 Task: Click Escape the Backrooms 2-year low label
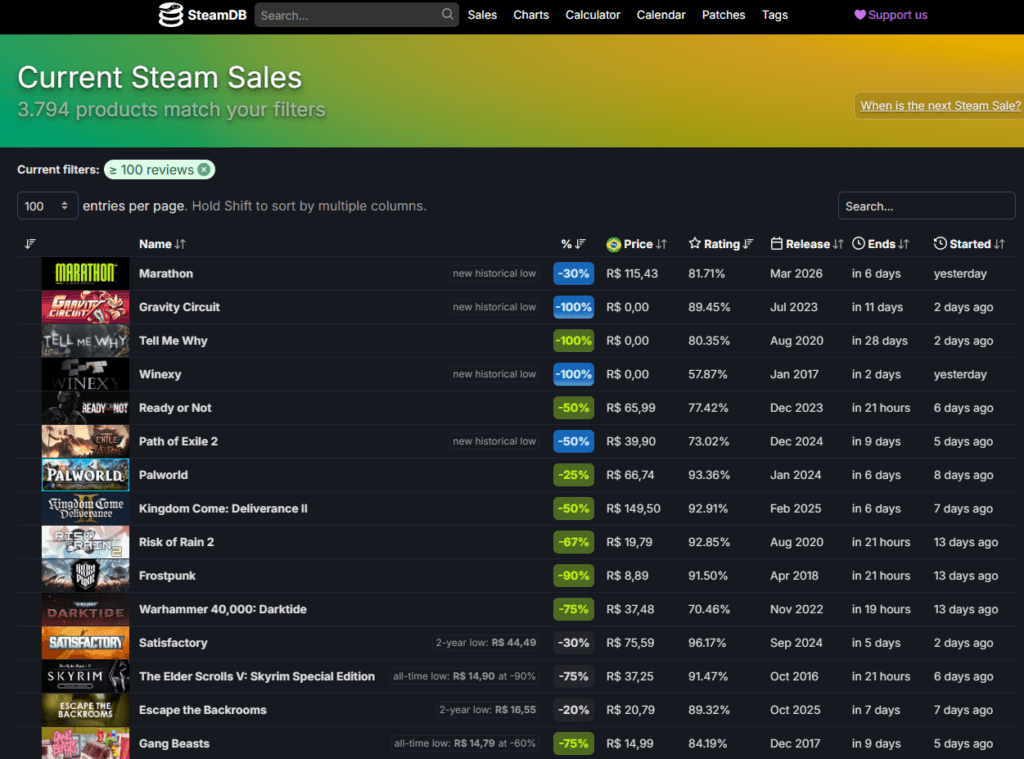pos(488,710)
